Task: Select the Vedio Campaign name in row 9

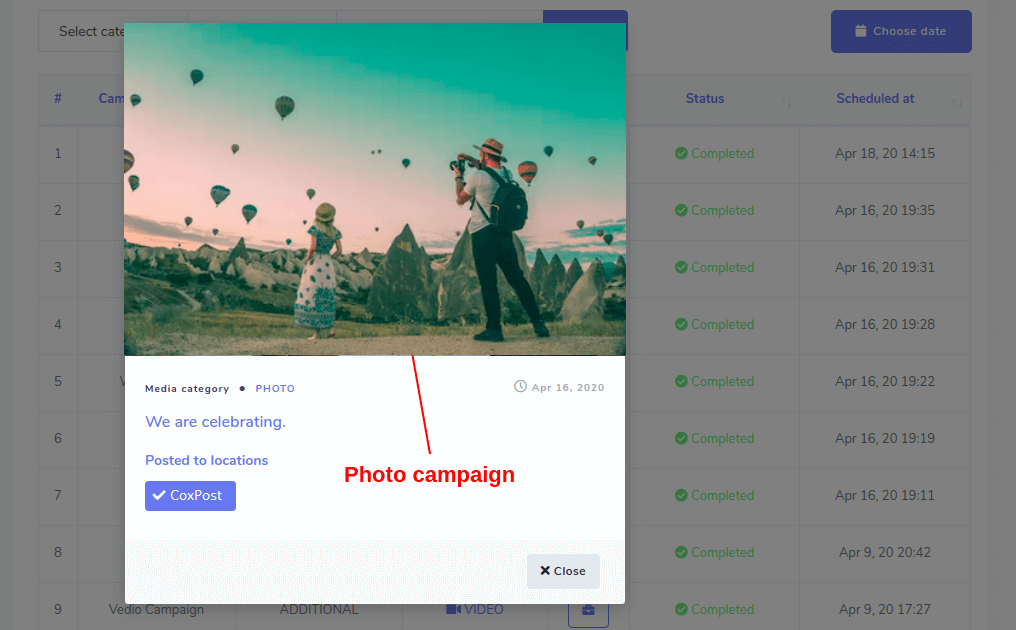Action: 156,610
